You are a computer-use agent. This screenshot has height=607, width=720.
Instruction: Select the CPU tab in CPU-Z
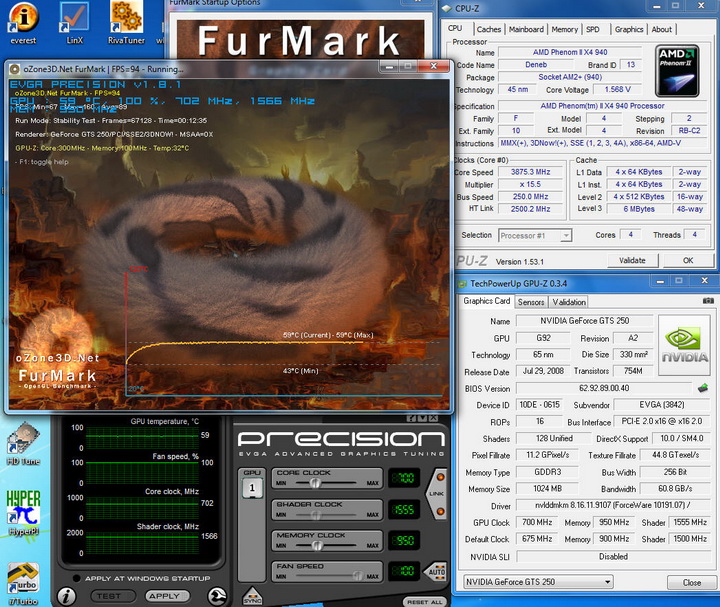pos(455,28)
